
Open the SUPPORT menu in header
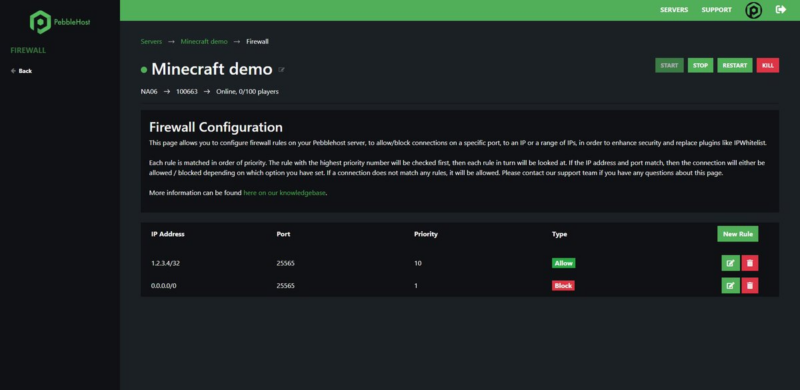tap(716, 10)
